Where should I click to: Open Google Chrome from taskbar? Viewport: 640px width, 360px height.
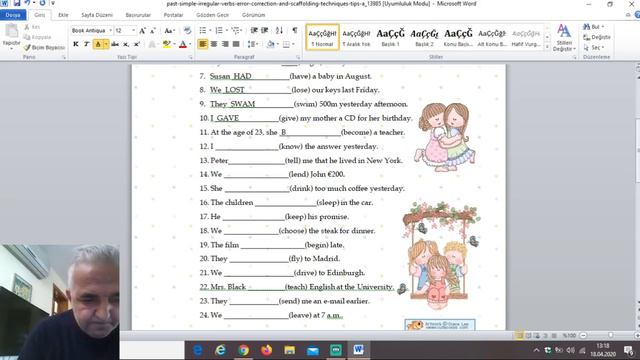[244, 350]
